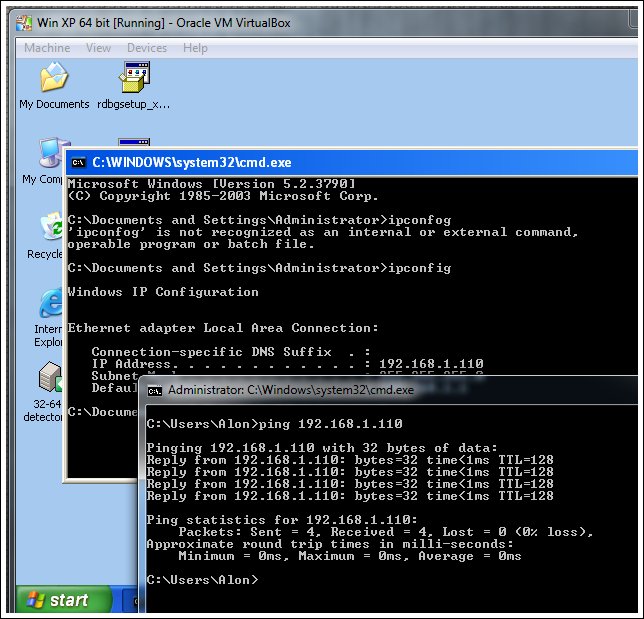Click the C:\WINDOWS\system32\cmd.exe title bar icon
The image size is (644, 619).
pyautogui.click(x=78, y=163)
